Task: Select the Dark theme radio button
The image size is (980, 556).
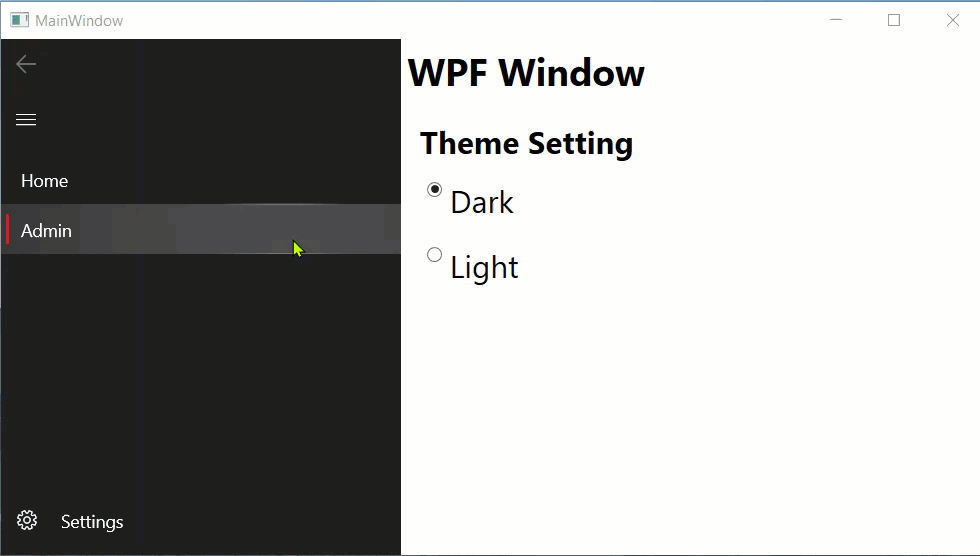Action: pos(434,189)
